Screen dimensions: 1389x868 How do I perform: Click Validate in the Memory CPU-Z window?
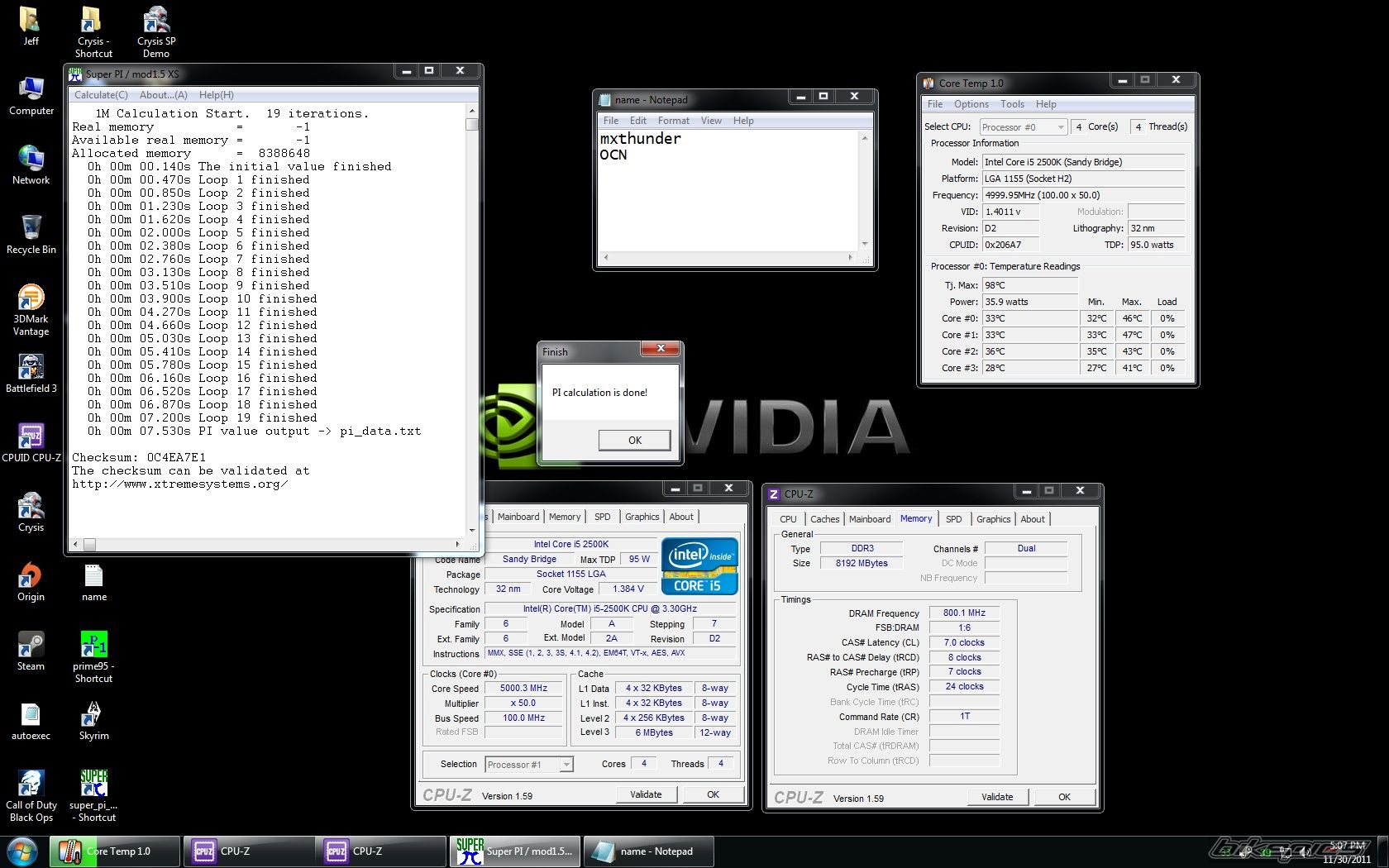pyautogui.click(x=997, y=797)
